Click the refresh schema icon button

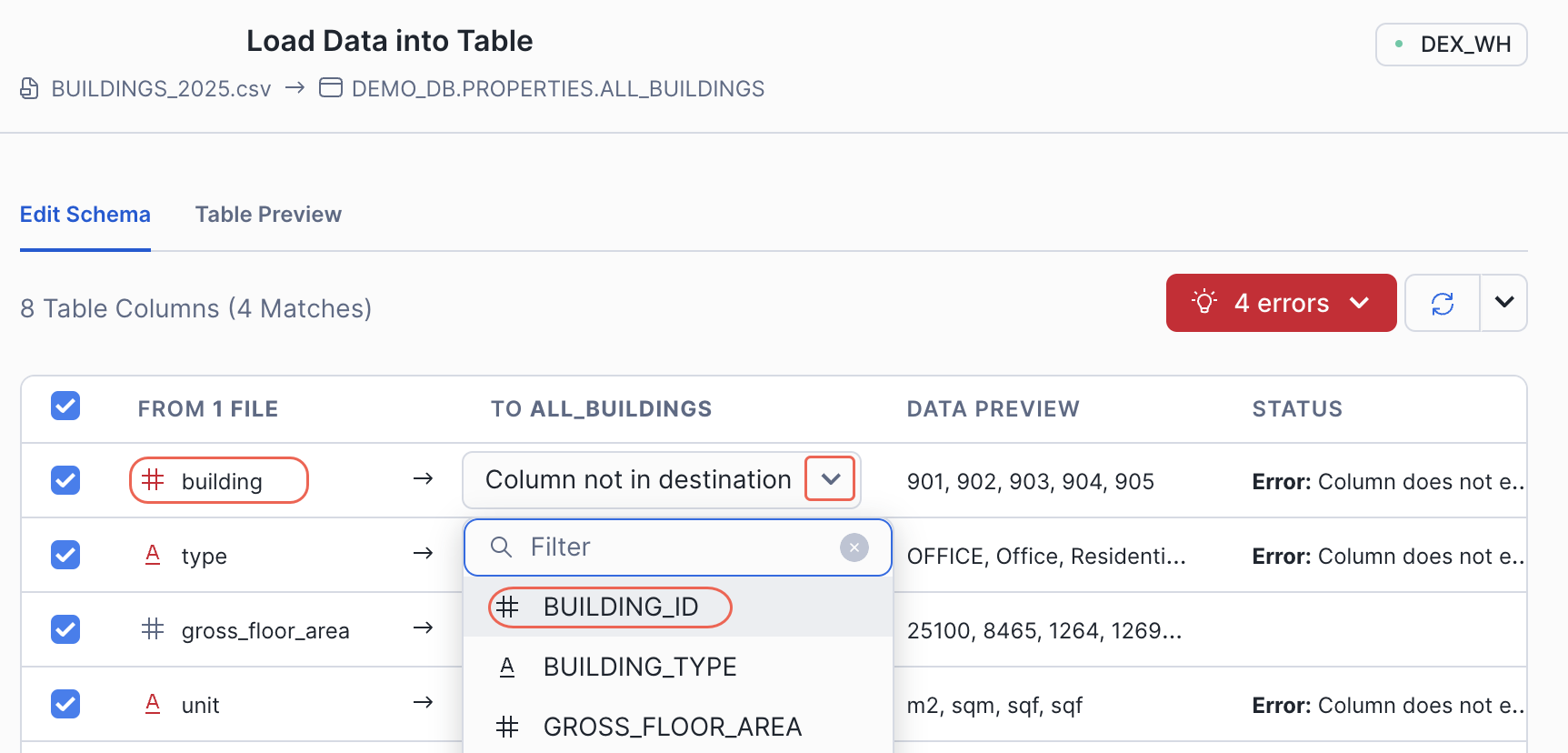(x=1442, y=303)
